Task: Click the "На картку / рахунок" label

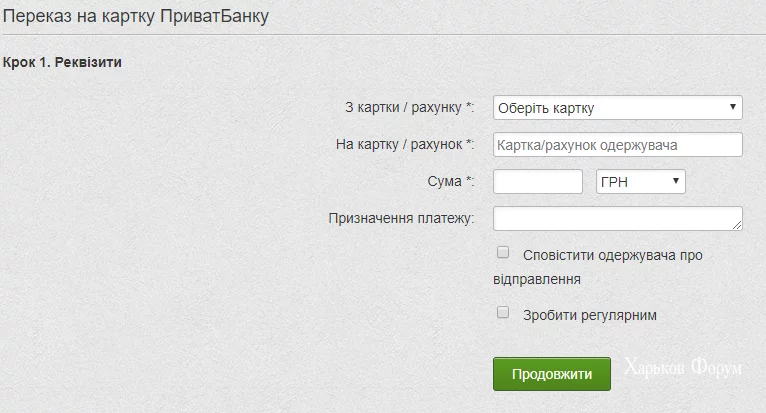Action: click(405, 145)
